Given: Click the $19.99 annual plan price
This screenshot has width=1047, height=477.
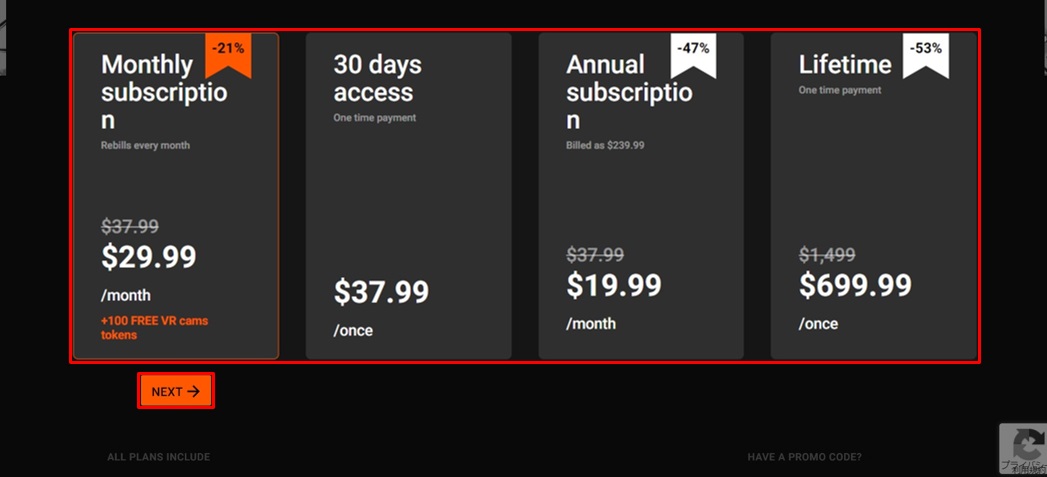Looking at the screenshot, I should coord(614,286).
